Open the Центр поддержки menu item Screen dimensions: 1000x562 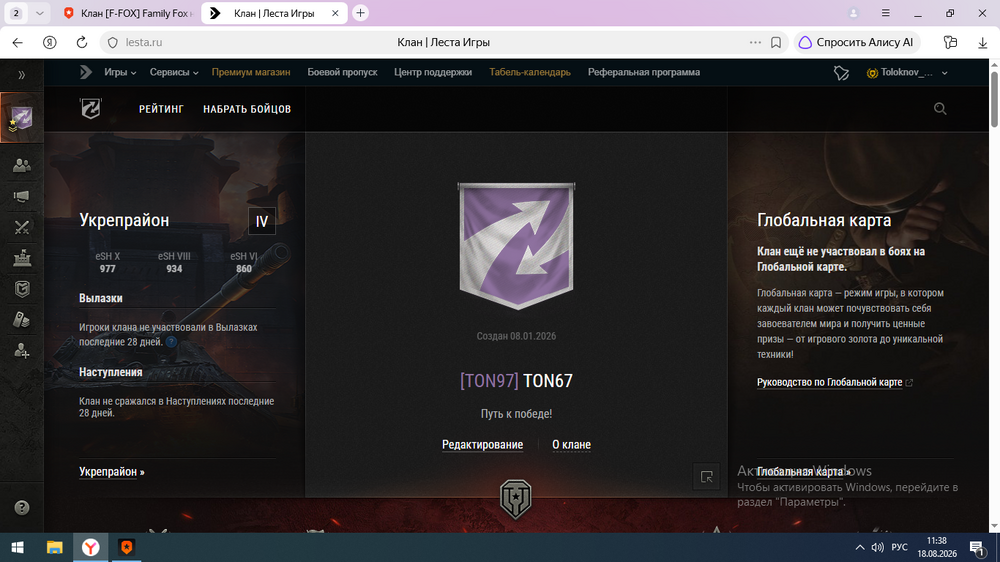433,72
